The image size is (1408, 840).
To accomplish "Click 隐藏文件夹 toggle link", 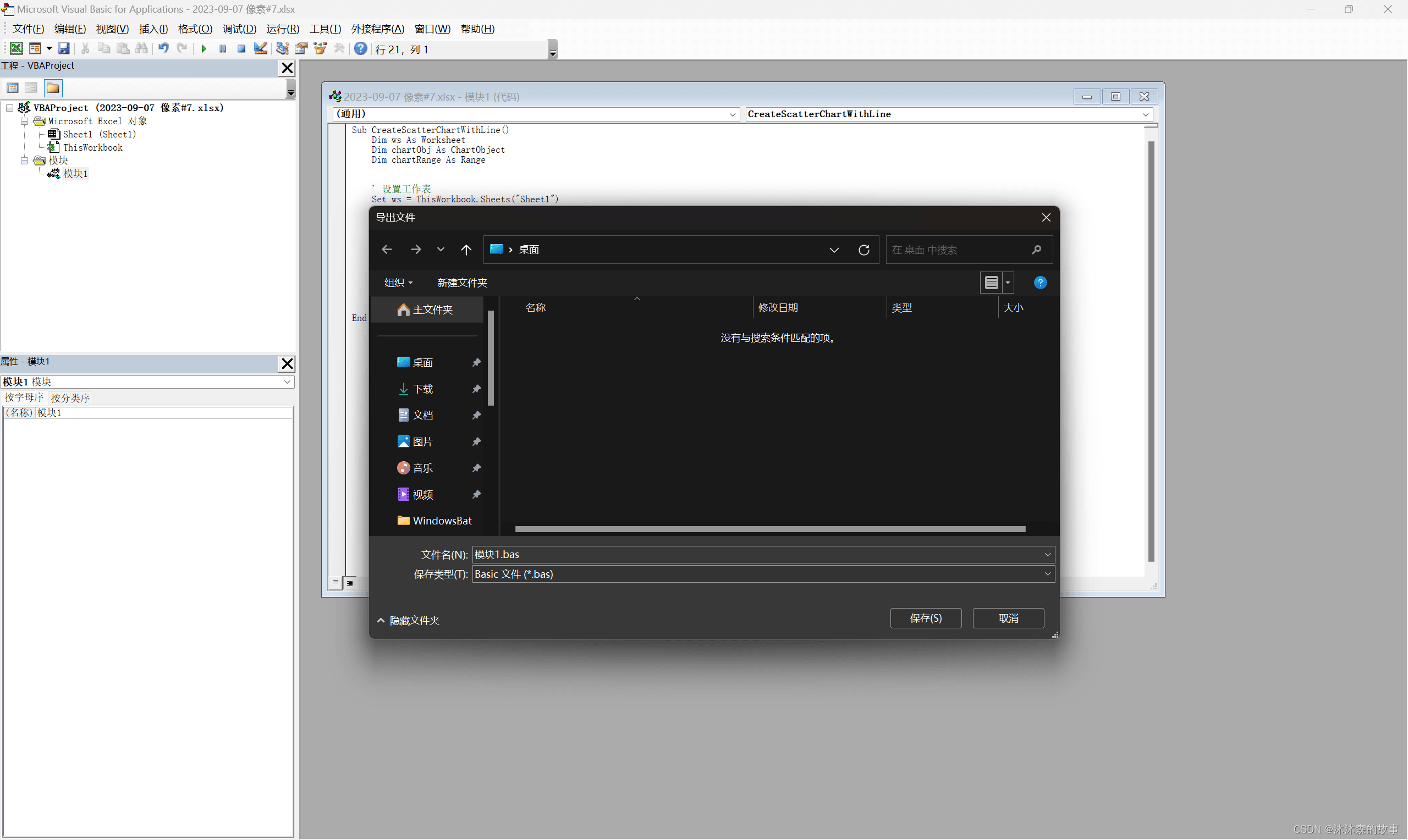I will coord(408,620).
